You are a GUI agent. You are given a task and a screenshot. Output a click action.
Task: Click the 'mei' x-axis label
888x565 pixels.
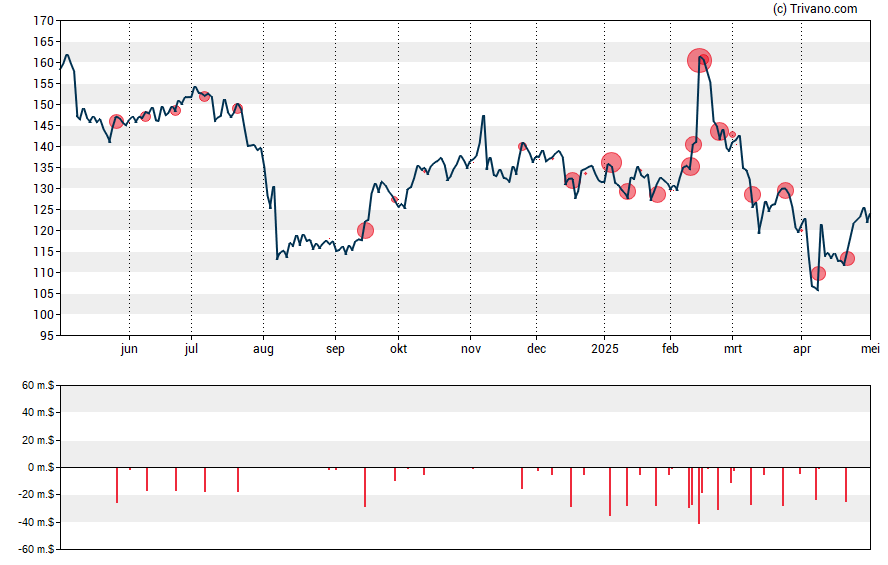coord(870,349)
